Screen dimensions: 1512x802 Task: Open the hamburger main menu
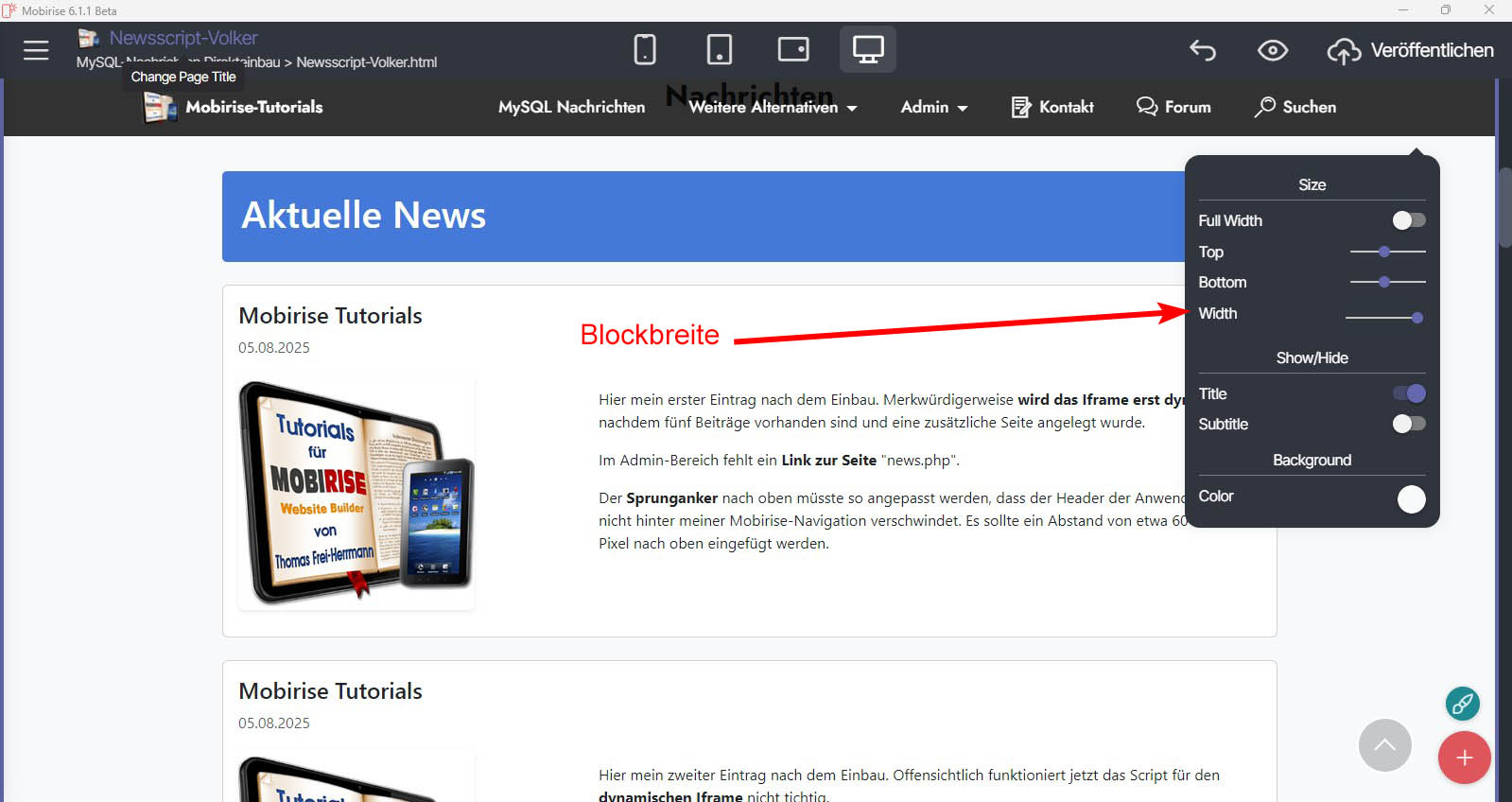(36, 50)
